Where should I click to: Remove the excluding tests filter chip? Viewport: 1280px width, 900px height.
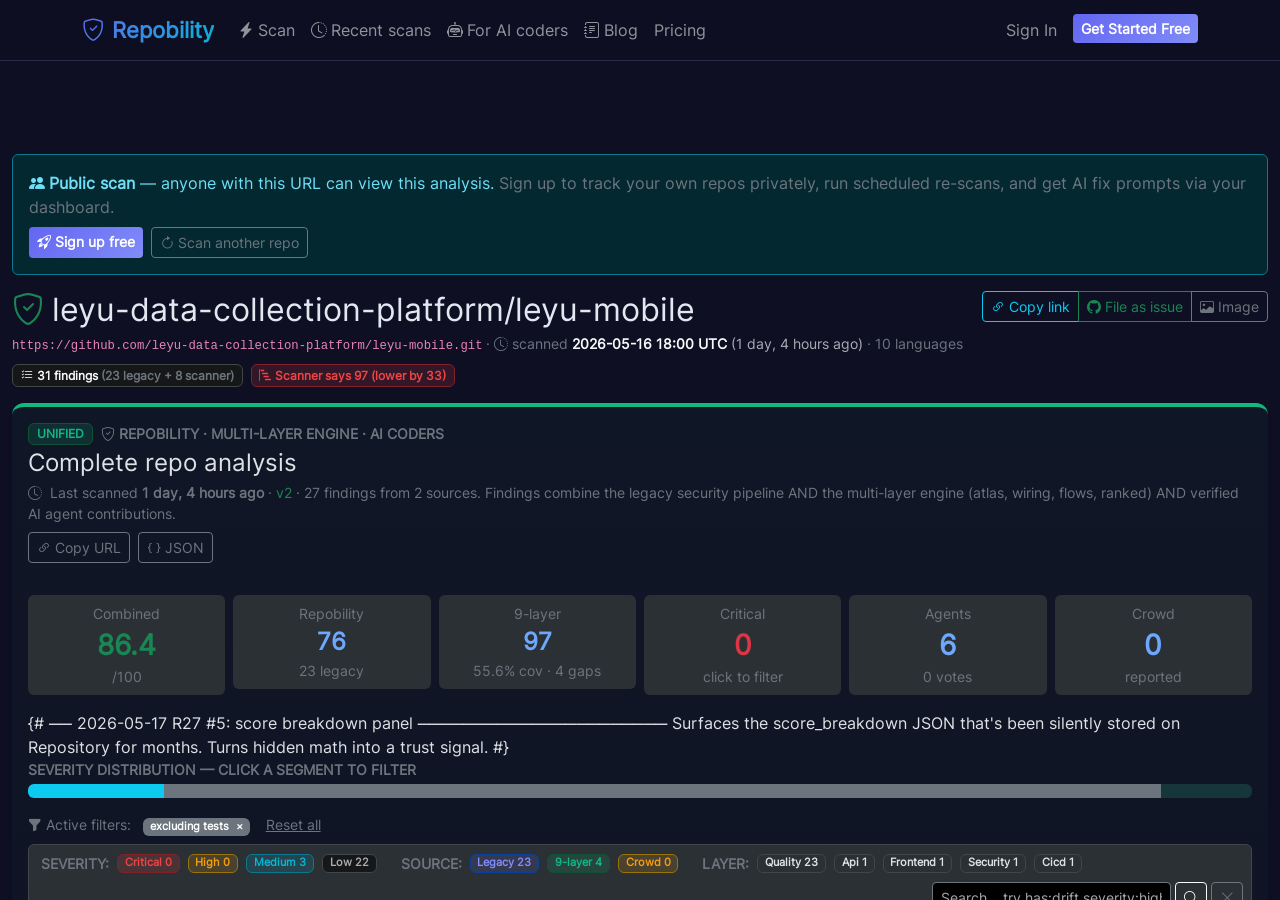tap(240, 827)
